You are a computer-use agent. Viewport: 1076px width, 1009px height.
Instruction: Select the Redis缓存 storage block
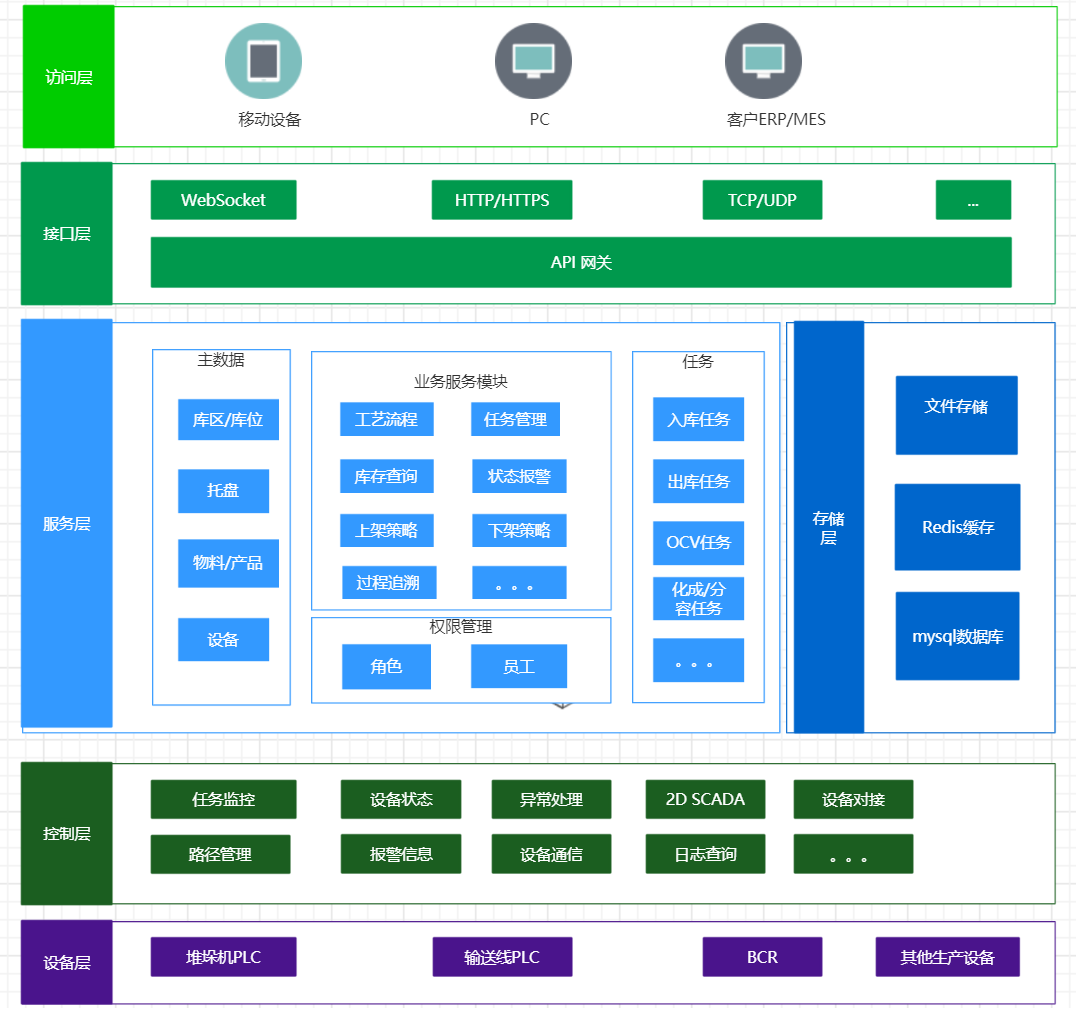957,527
